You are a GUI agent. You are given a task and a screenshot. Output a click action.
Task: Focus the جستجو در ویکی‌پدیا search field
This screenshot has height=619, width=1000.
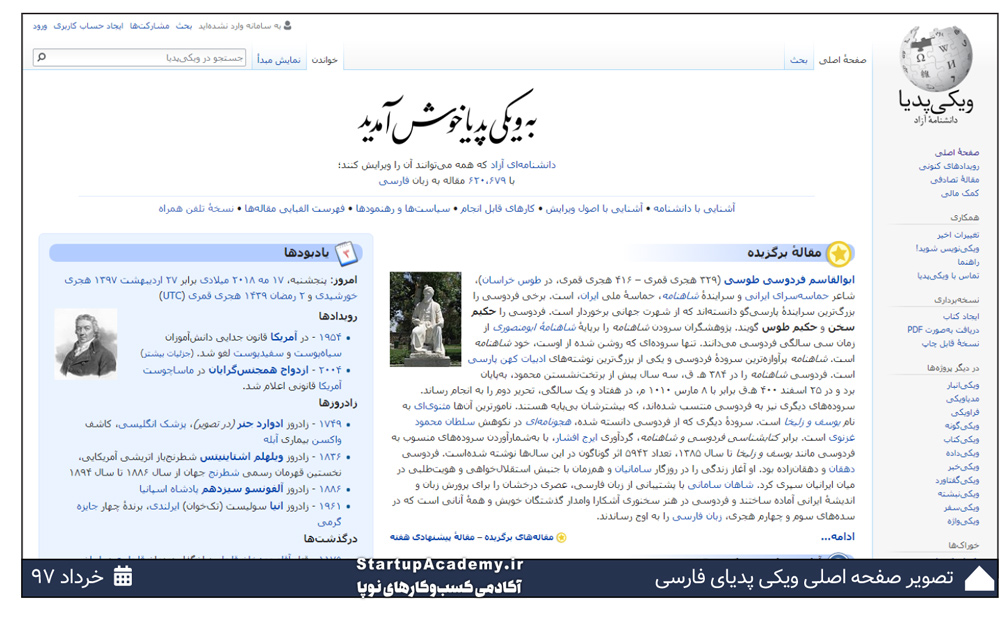[139, 57]
